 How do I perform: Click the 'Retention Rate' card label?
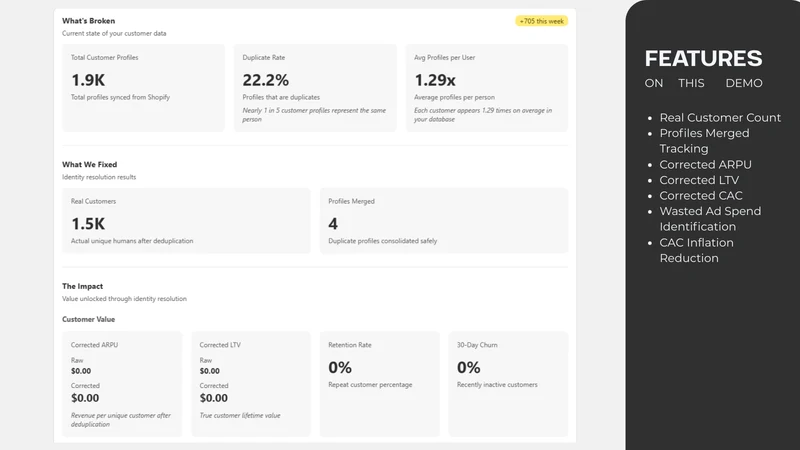click(x=350, y=345)
